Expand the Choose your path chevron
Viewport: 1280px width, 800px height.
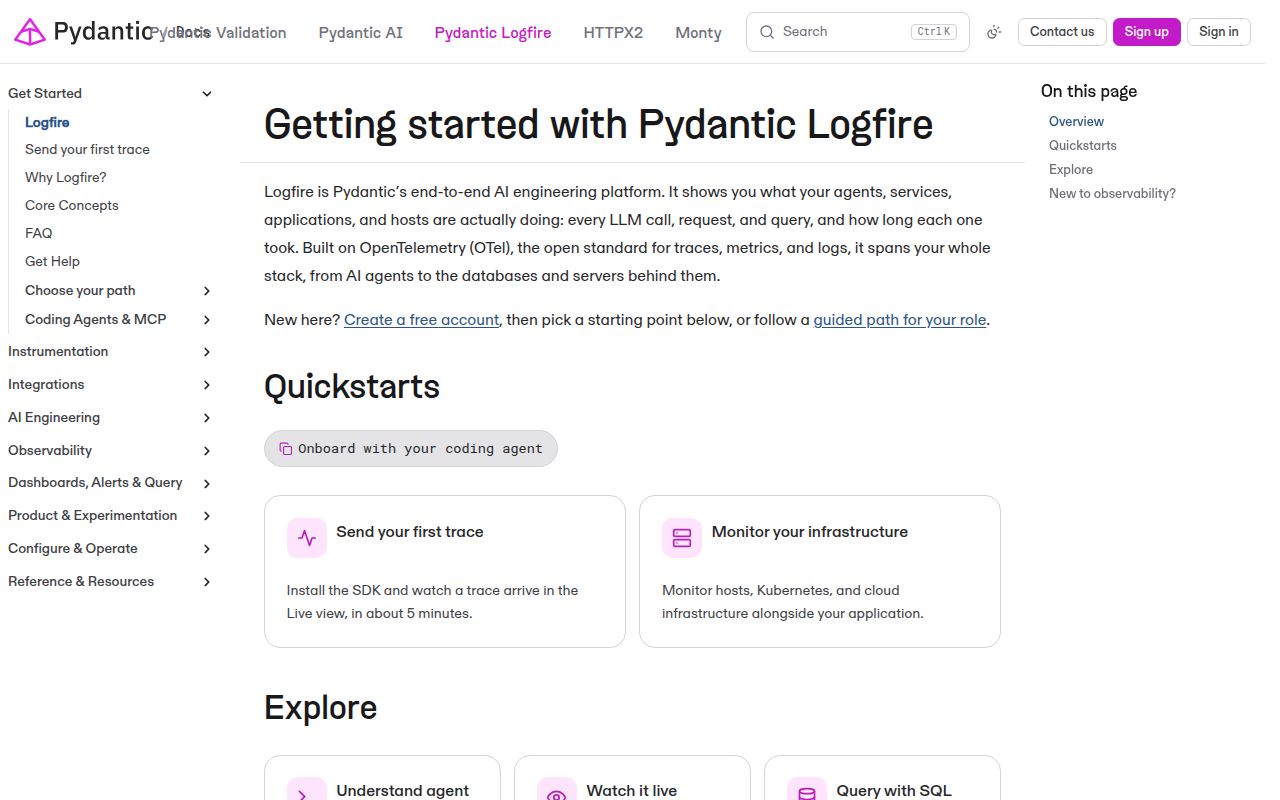207,291
